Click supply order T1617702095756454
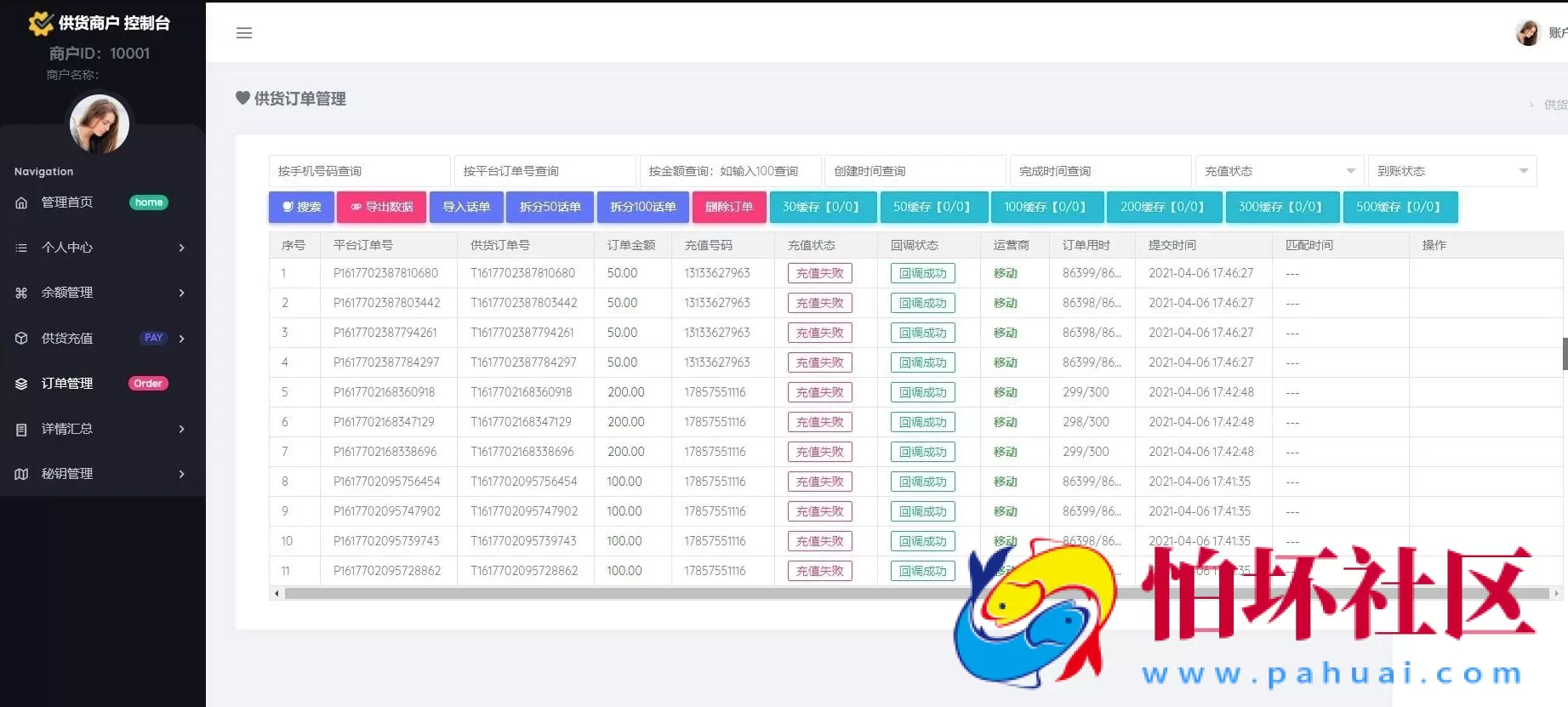 point(524,482)
